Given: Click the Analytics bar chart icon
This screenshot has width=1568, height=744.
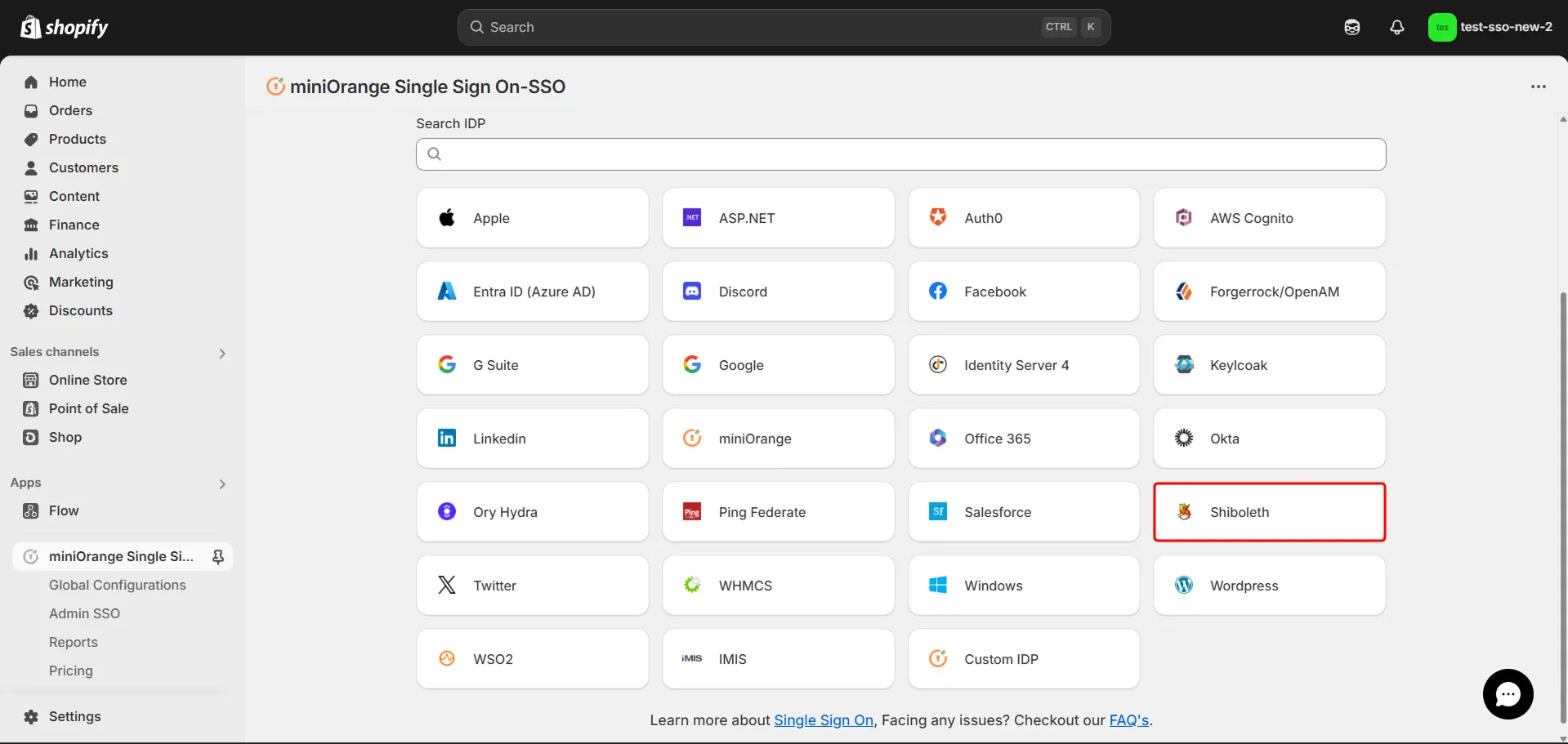Looking at the screenshot, I should click(31, 254).
